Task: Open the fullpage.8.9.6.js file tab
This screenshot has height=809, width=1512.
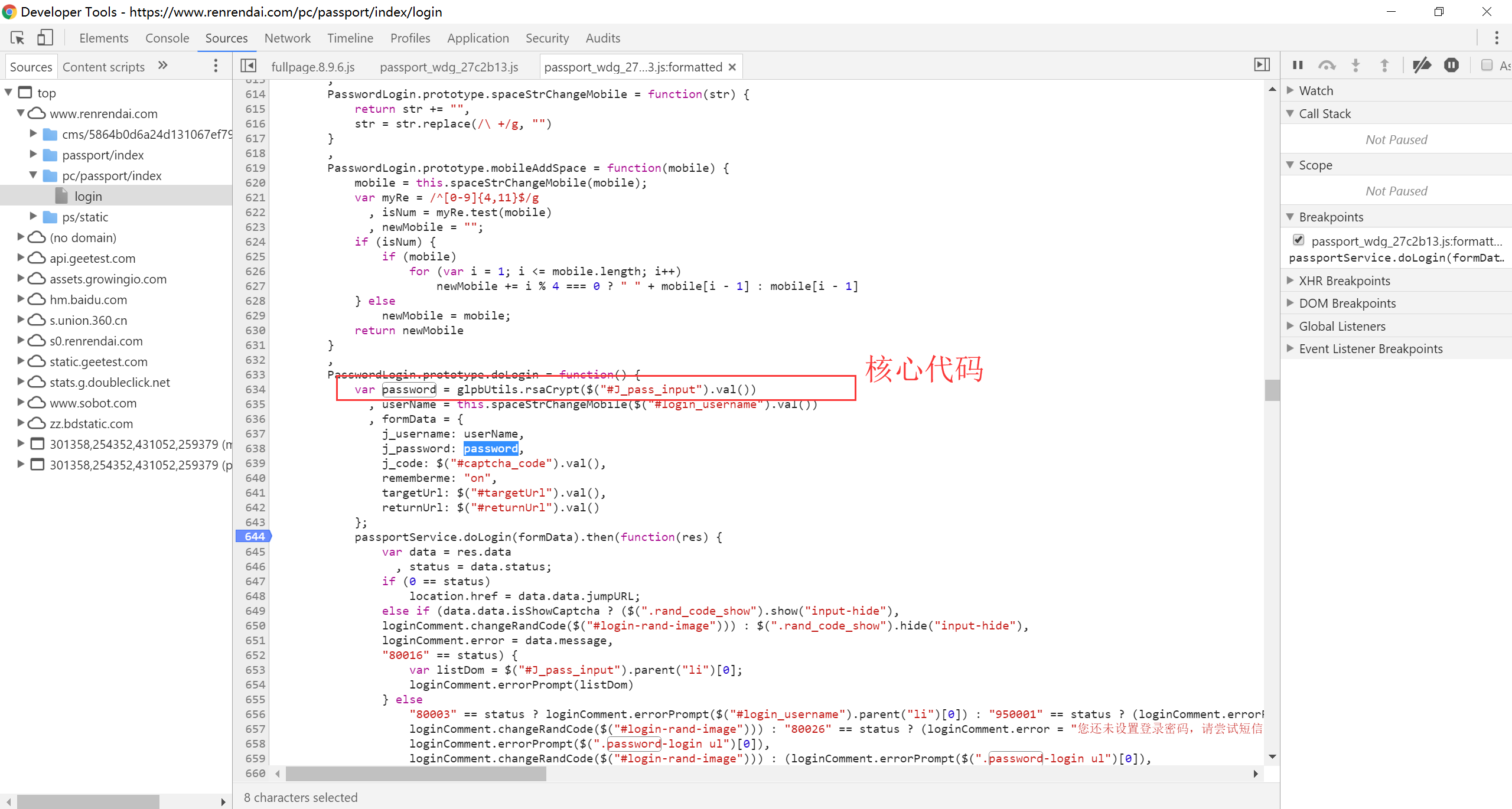Action: [312, 67]
